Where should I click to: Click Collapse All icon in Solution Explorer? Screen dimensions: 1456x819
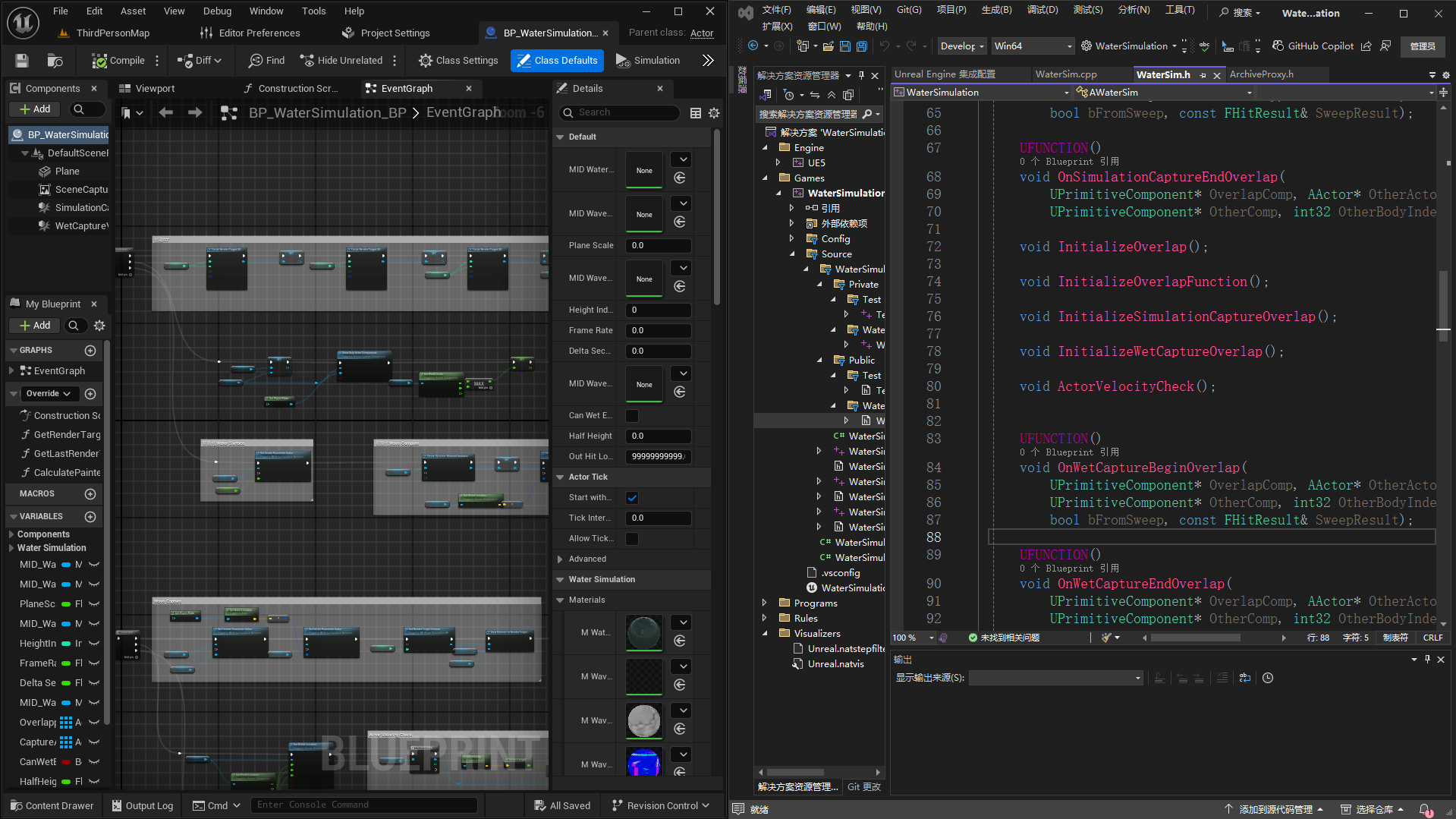[832, 96]
